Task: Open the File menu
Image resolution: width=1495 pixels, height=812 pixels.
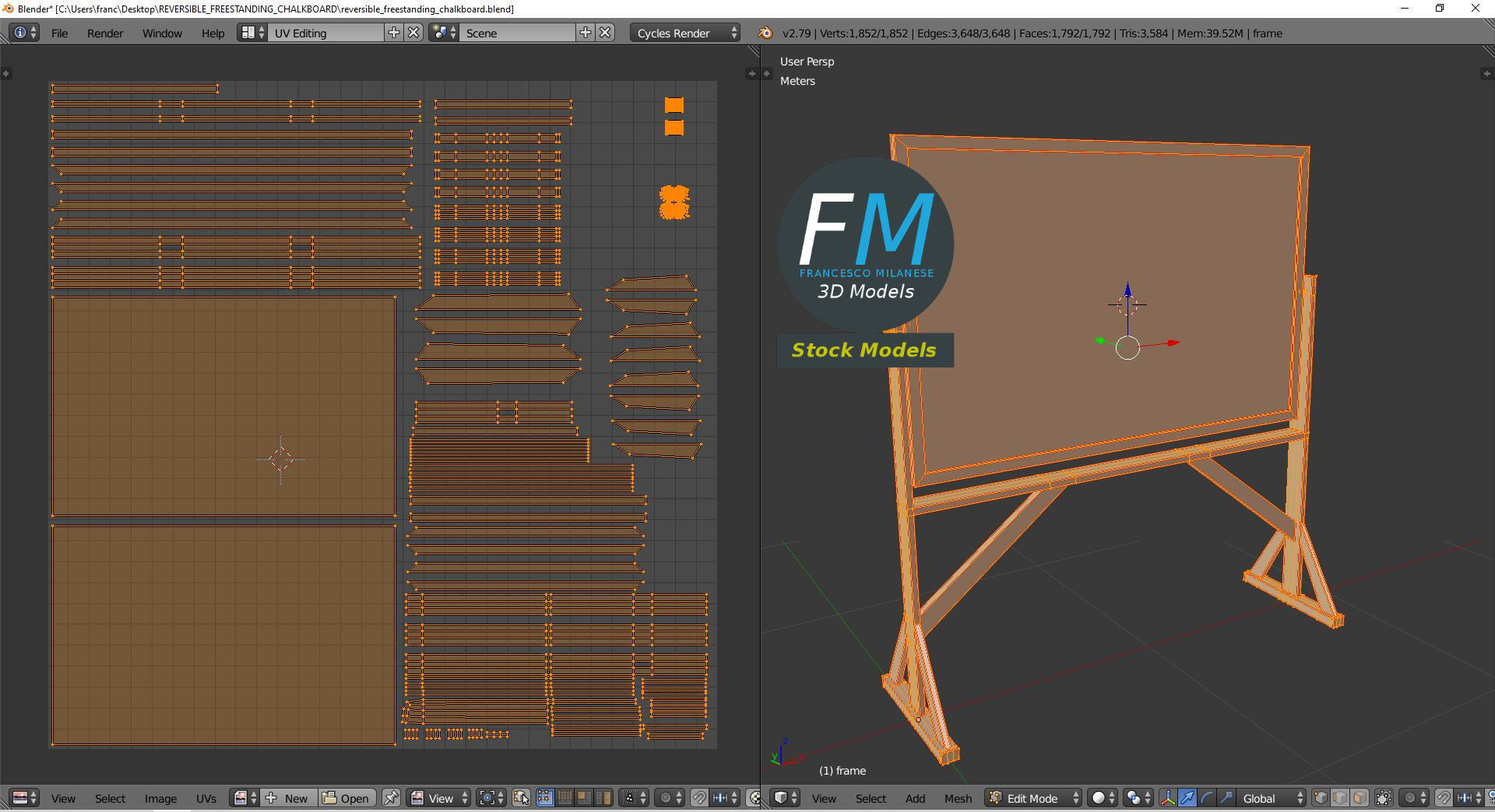Action: [x=59, y=33]
